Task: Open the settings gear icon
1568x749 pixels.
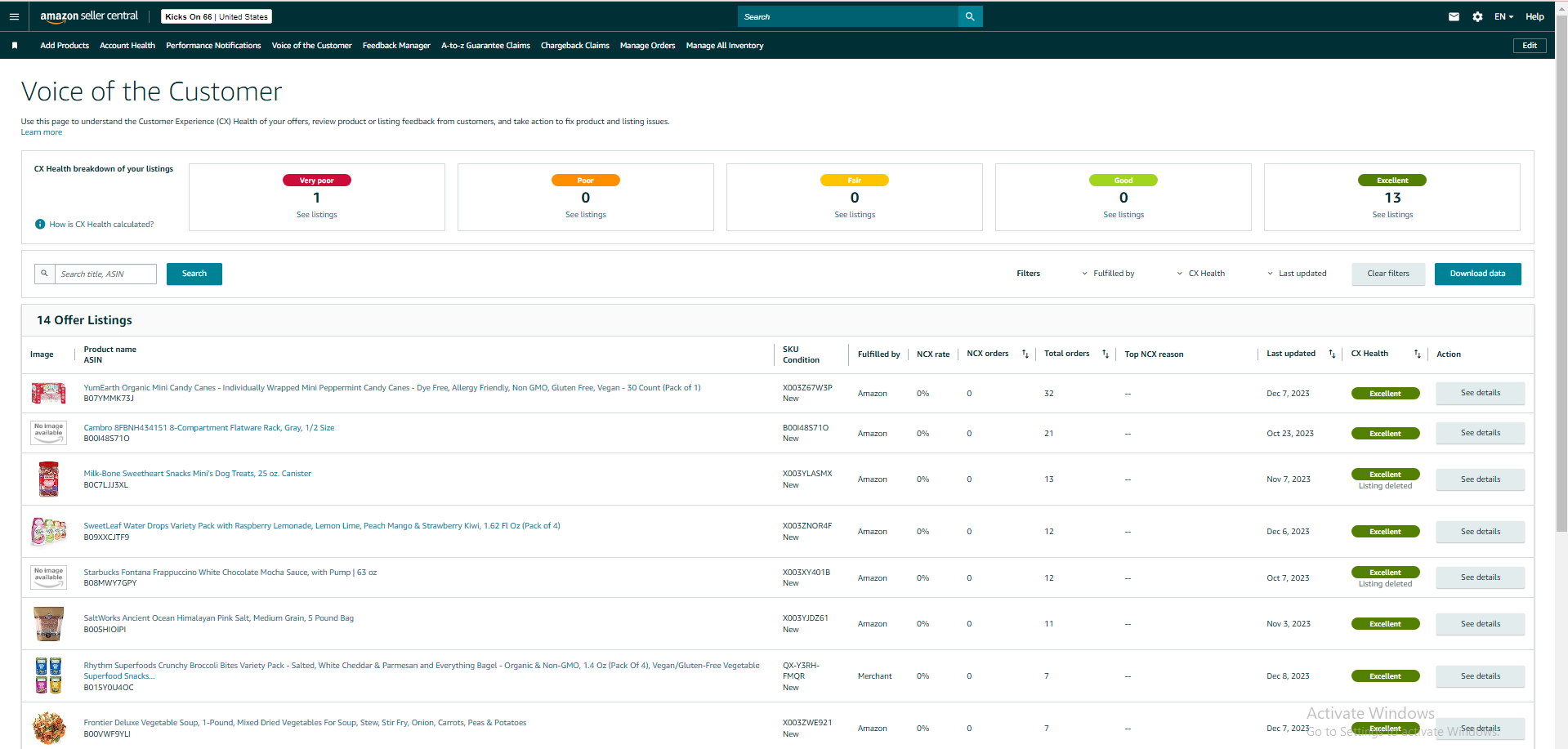Action: [x=1477, y=16]
